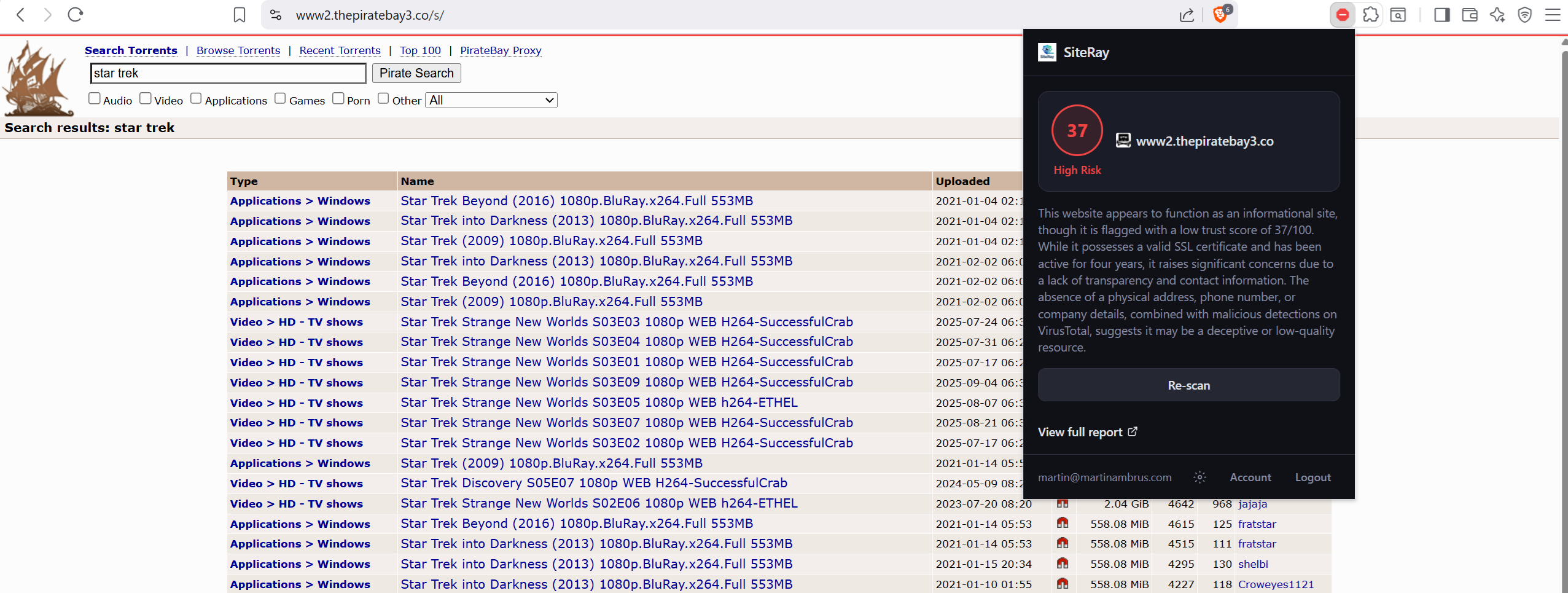Open Leo AI sparkle icon
1568x593 pixels.
[x=1497, y=15]
